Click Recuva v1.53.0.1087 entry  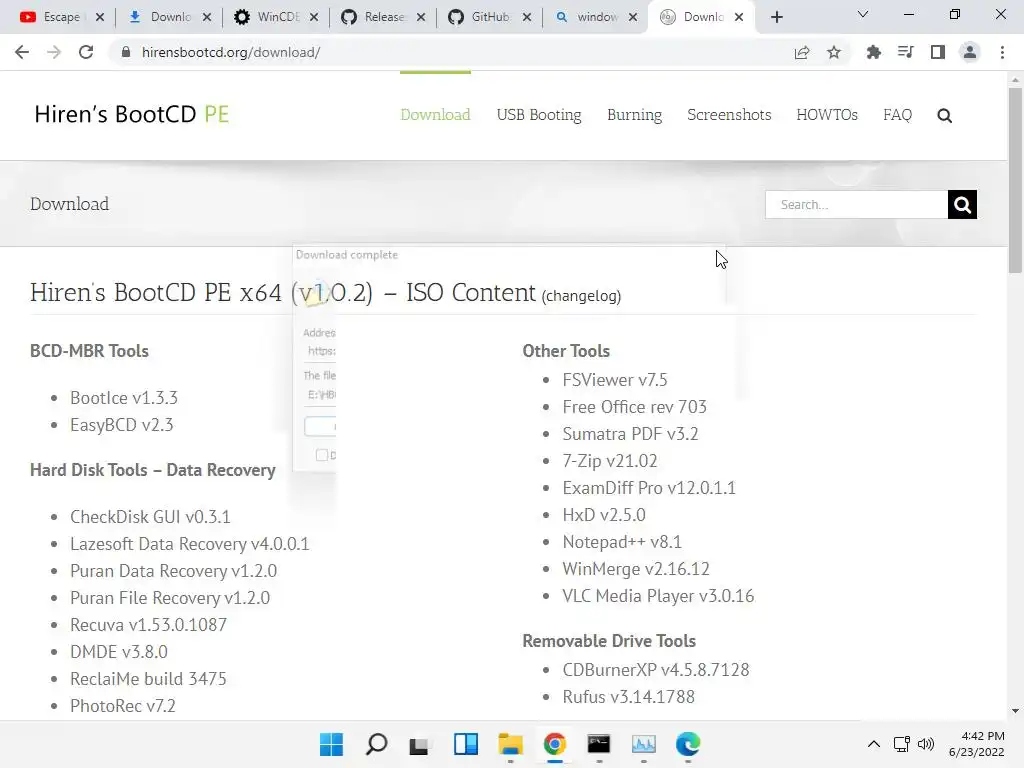[x=148, y=625]
